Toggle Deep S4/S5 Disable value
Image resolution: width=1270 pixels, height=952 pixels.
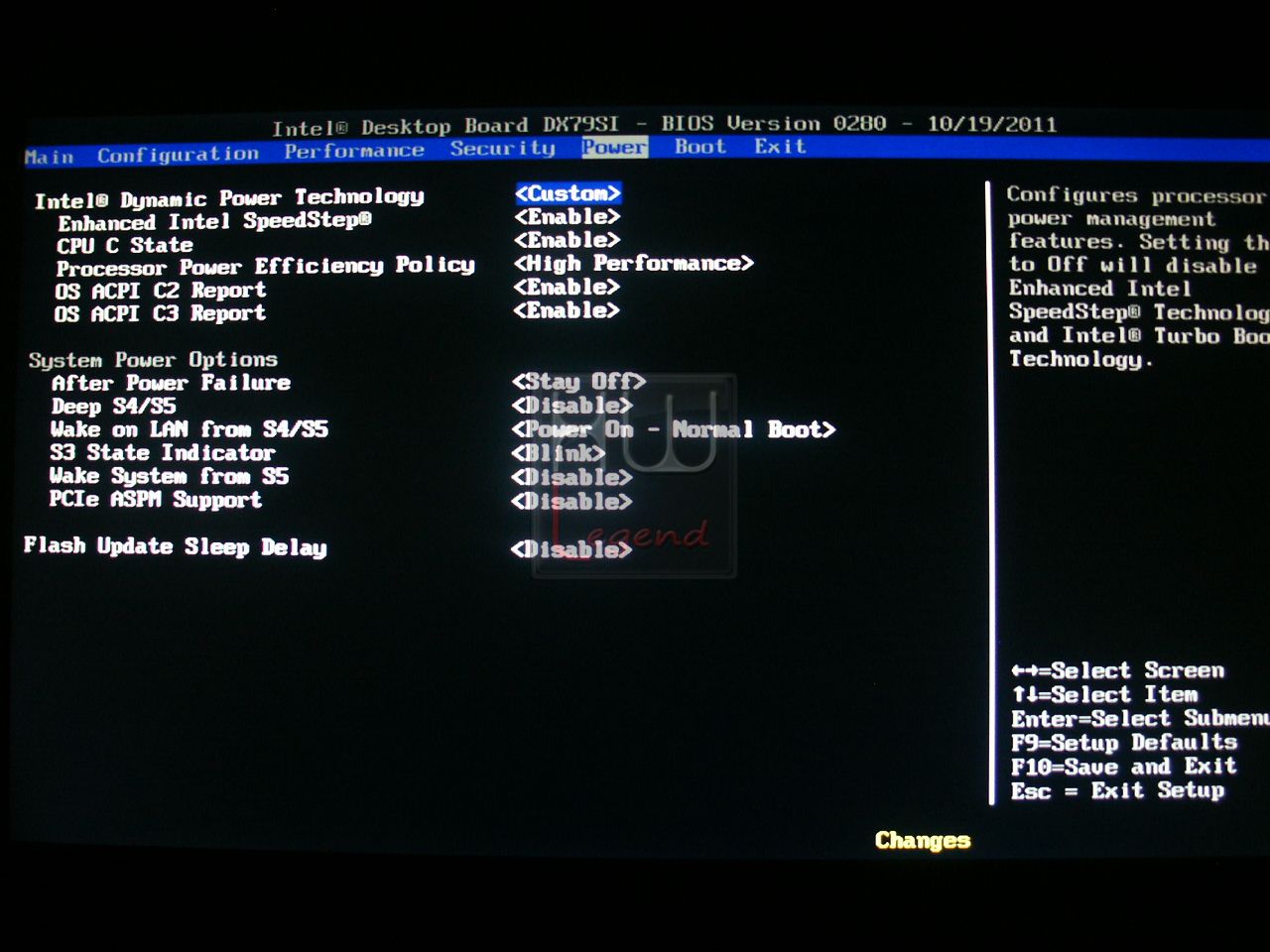coord(571,406)
